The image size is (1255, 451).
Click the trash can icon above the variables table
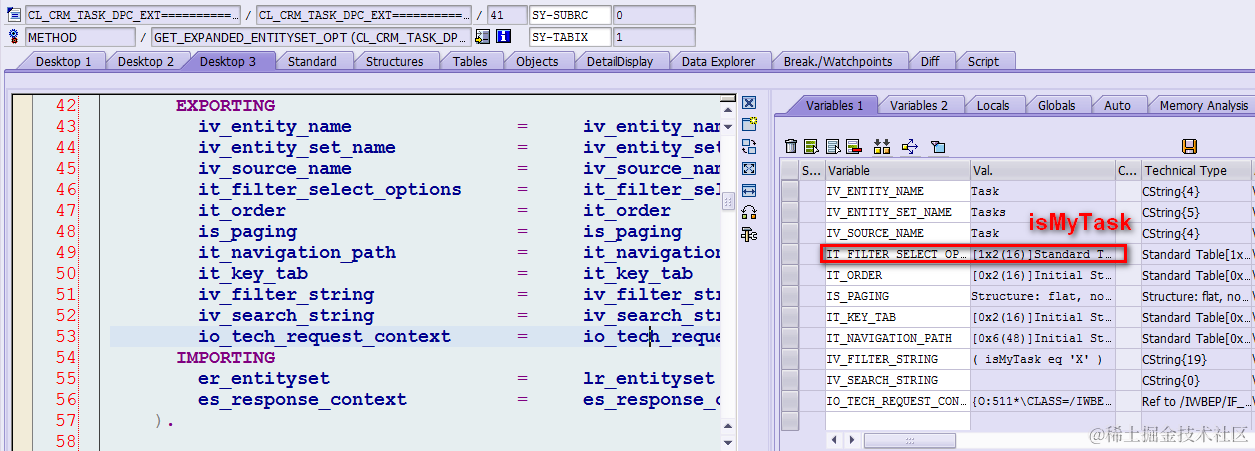(x=791, y=147)
